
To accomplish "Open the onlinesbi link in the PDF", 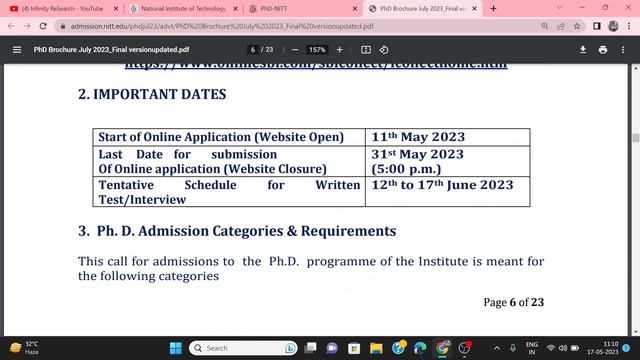I will 316,66.
